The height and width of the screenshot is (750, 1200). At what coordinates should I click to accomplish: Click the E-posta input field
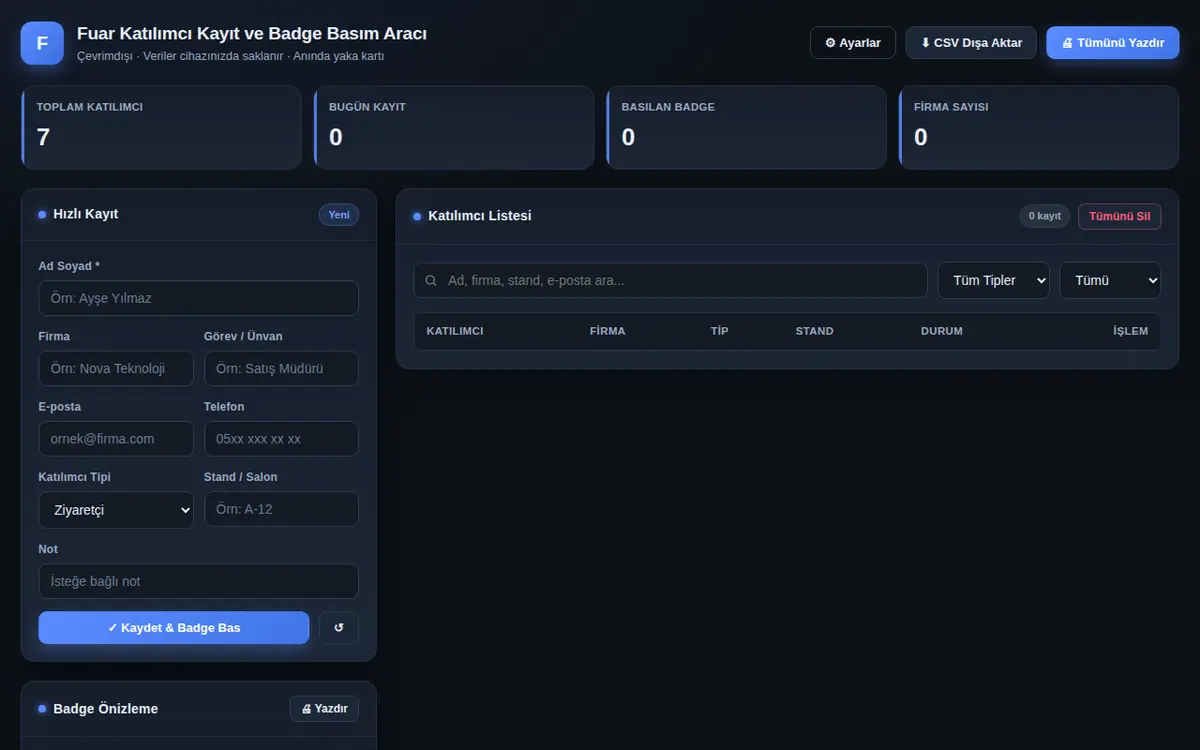116,439
